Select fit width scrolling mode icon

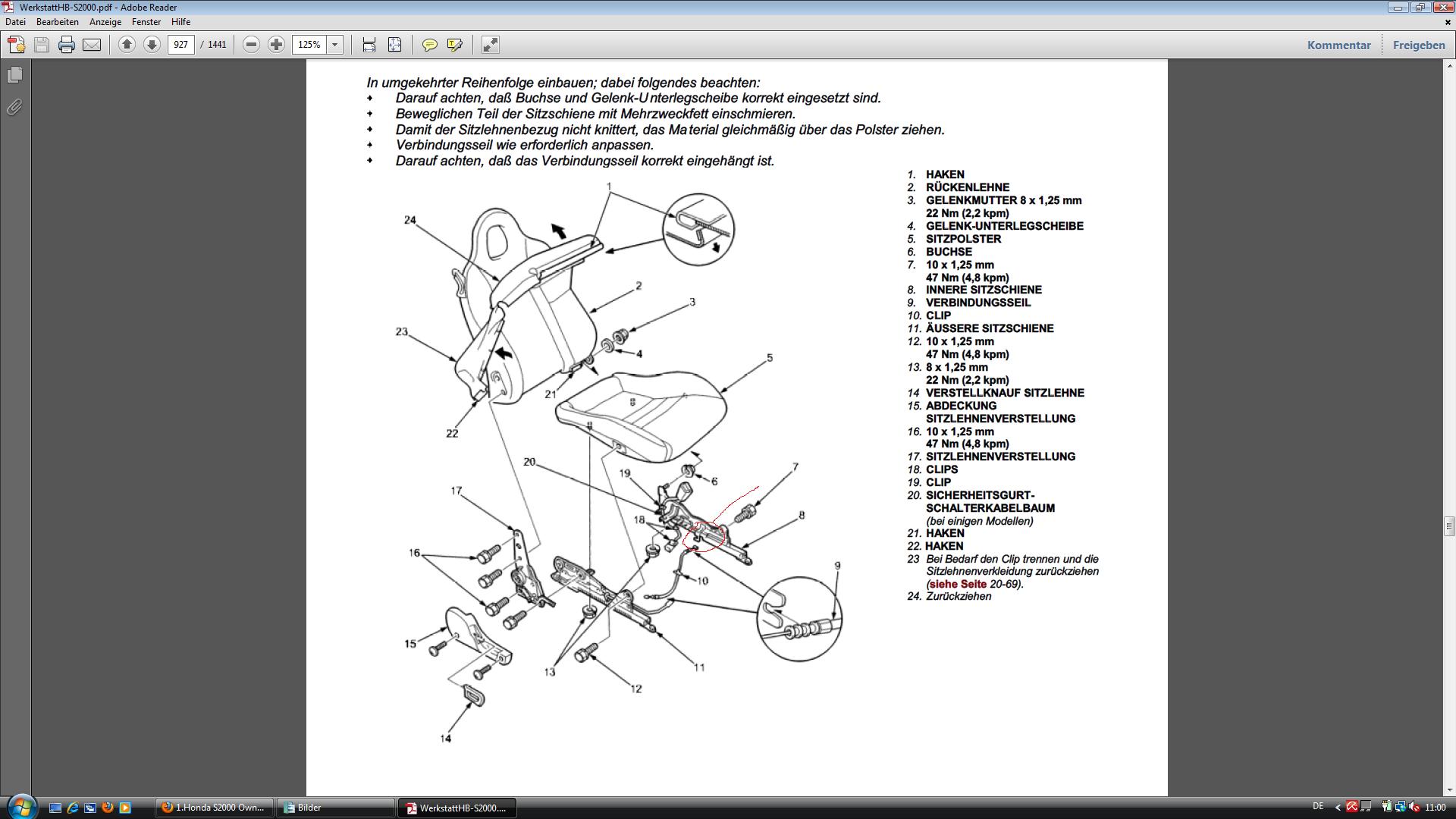pyautogui.click(x=369, y=45)
